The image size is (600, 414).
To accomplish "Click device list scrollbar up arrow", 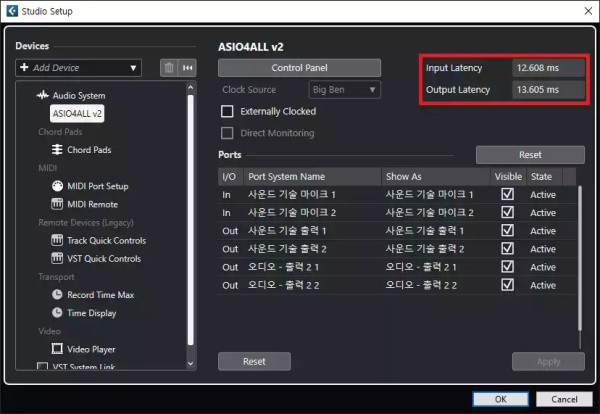I will (x=190, y=88).
